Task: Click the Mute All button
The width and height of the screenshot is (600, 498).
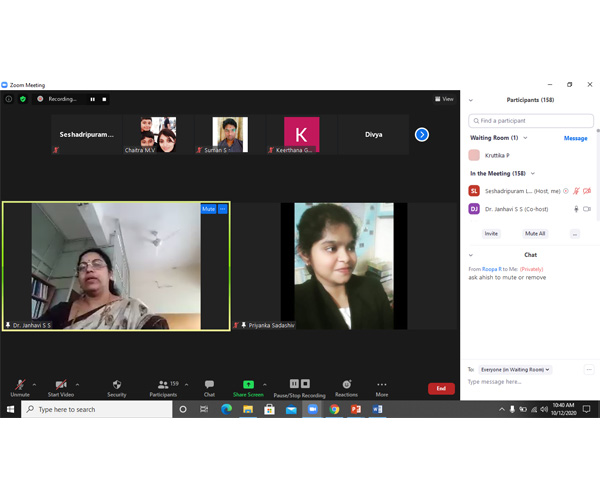Action: tap(535, 233)
